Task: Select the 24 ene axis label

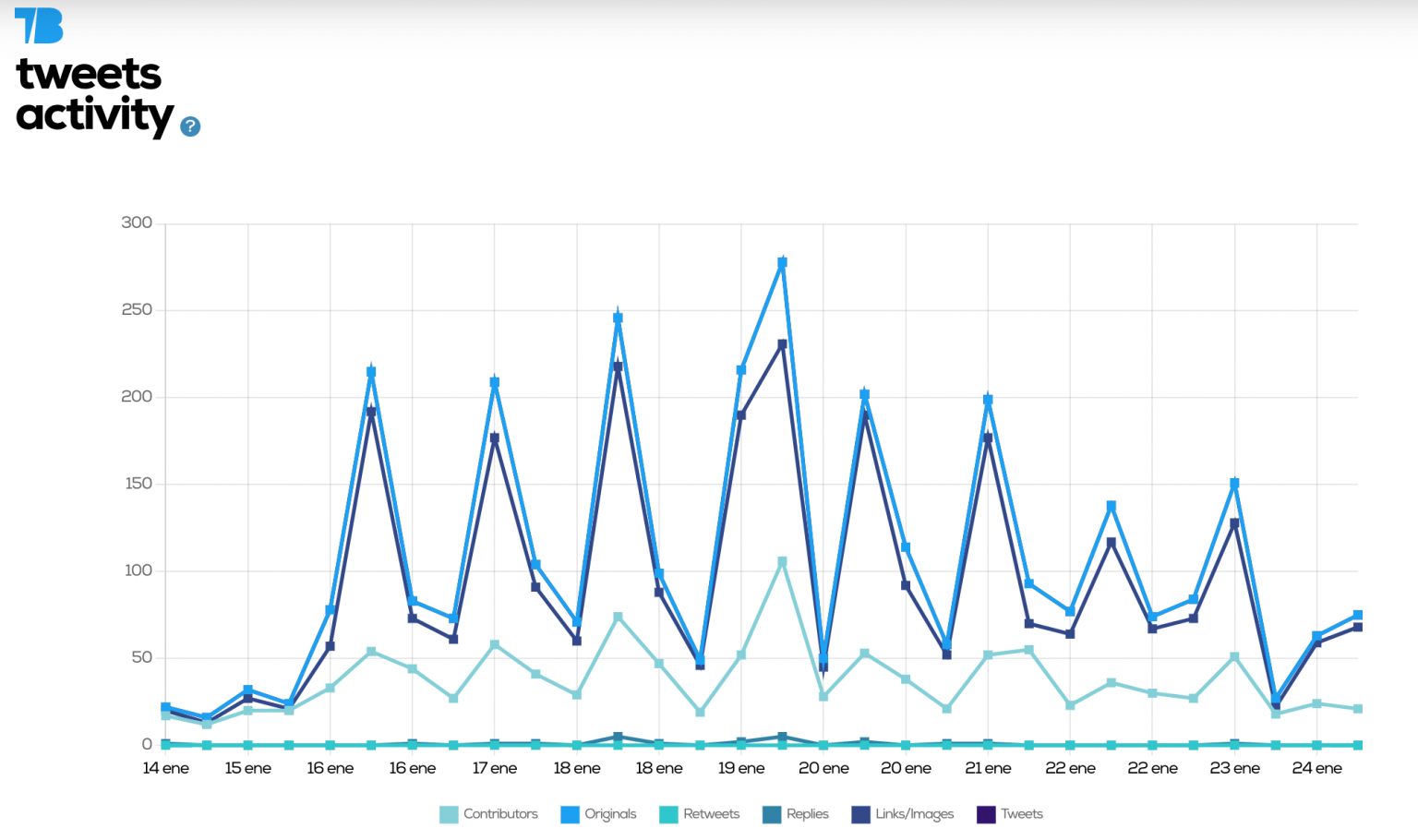Action: [1317, 768]
